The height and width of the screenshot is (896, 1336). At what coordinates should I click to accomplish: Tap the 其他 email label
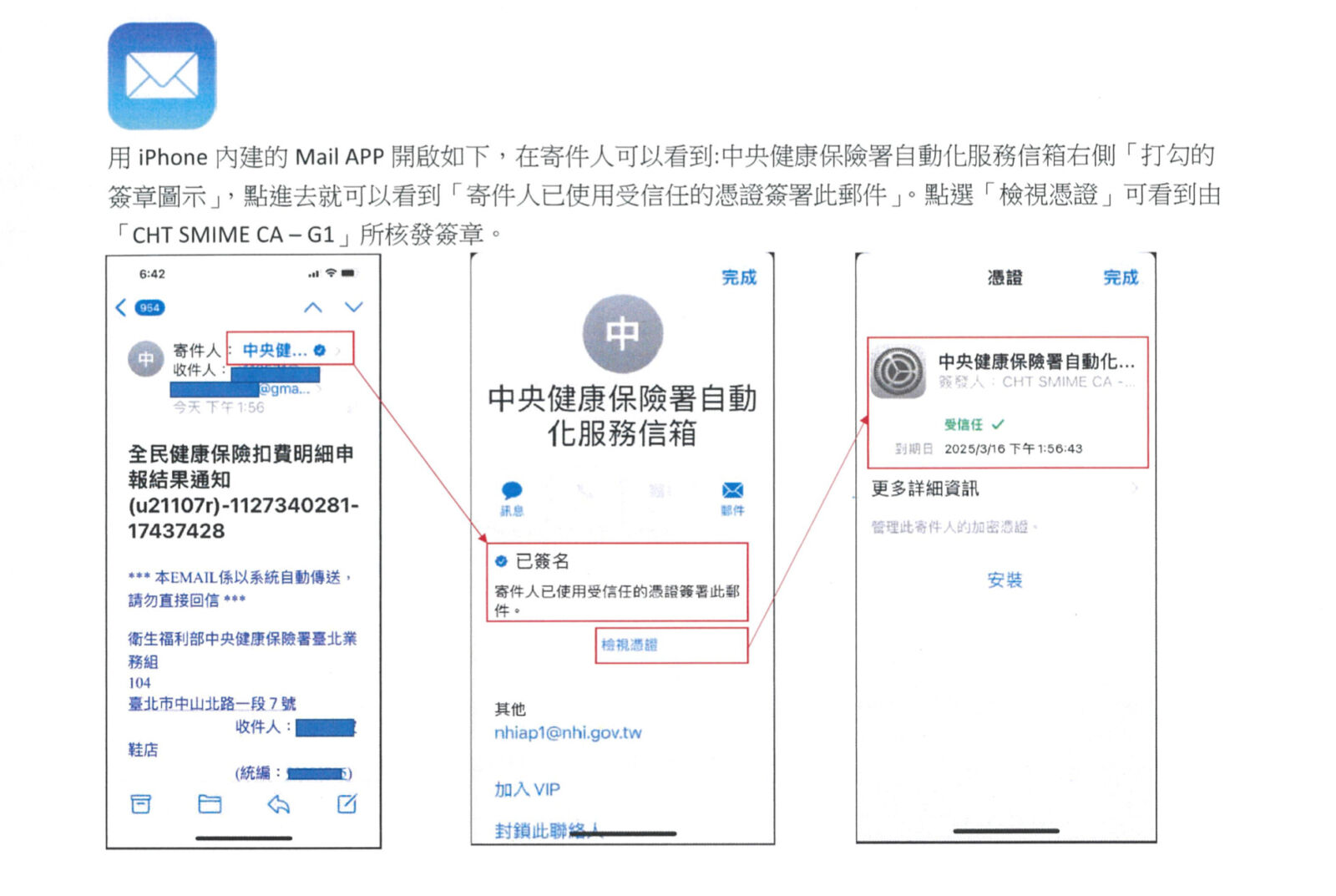tap(510, 709)
